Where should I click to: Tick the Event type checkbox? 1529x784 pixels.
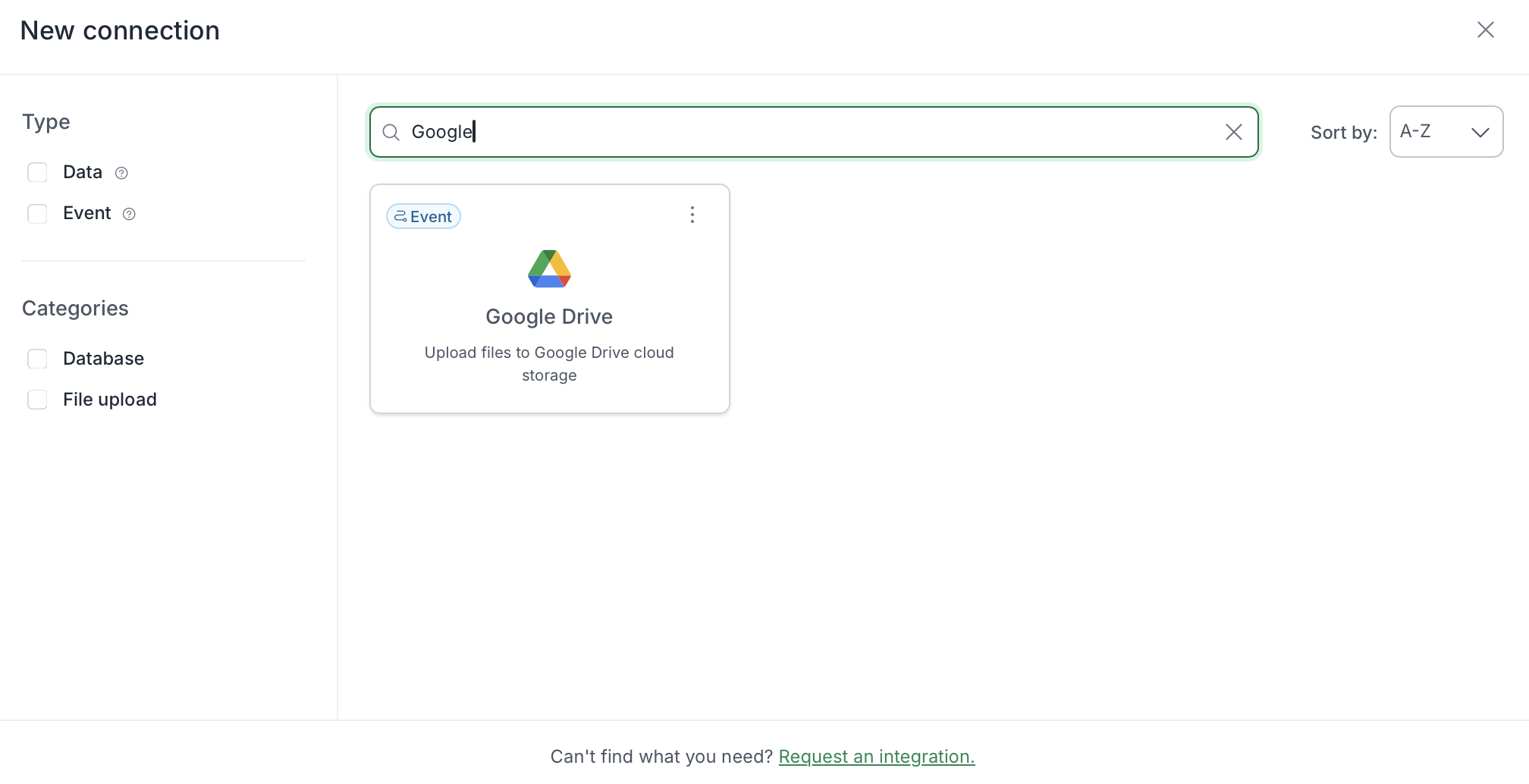tap(37, 214)
